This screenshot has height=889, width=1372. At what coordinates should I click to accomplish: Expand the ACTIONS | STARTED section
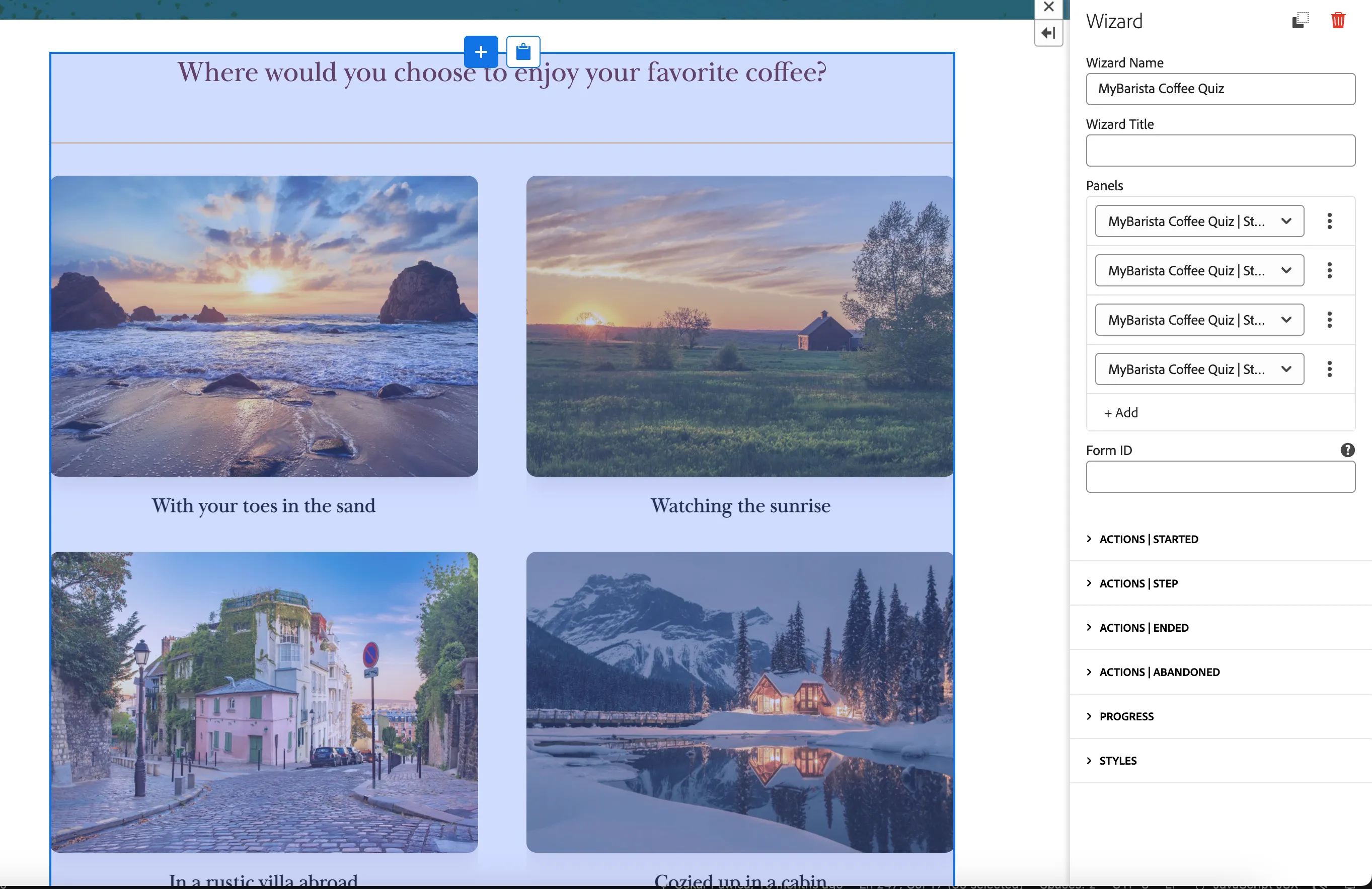1221,539
